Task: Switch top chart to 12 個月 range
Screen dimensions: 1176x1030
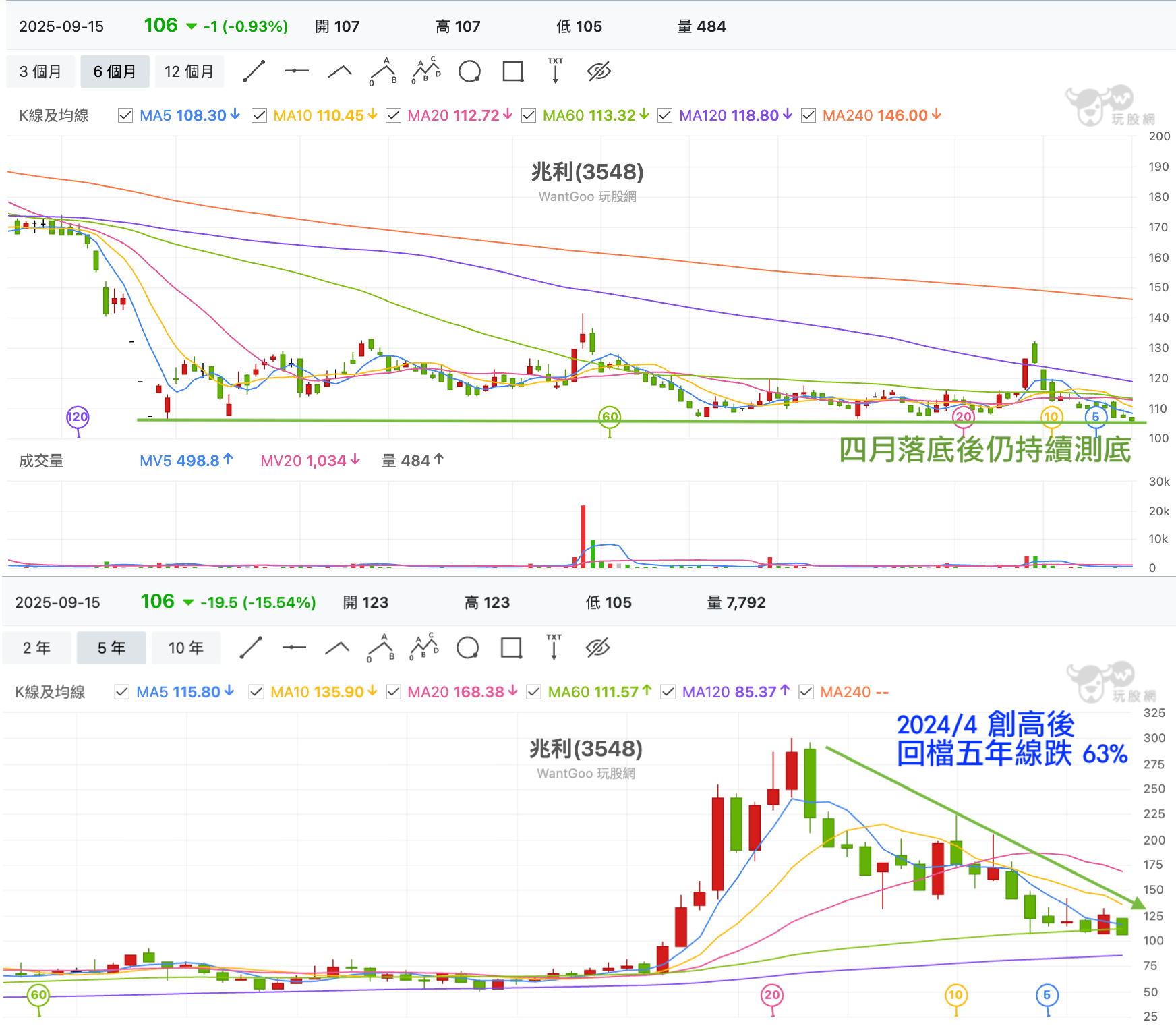Action: point(189,71)
